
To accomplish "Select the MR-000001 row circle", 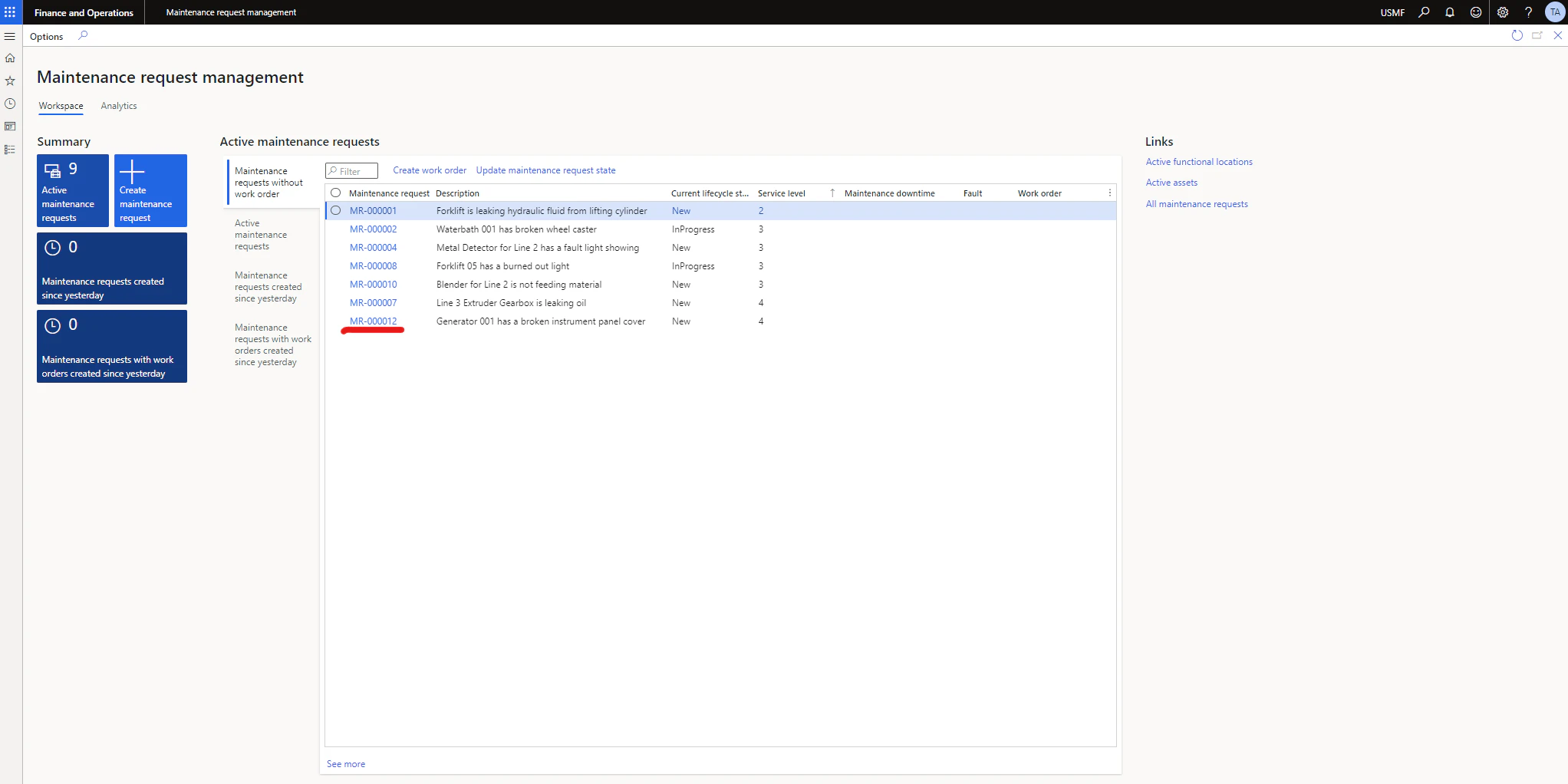I will [335, 210].
